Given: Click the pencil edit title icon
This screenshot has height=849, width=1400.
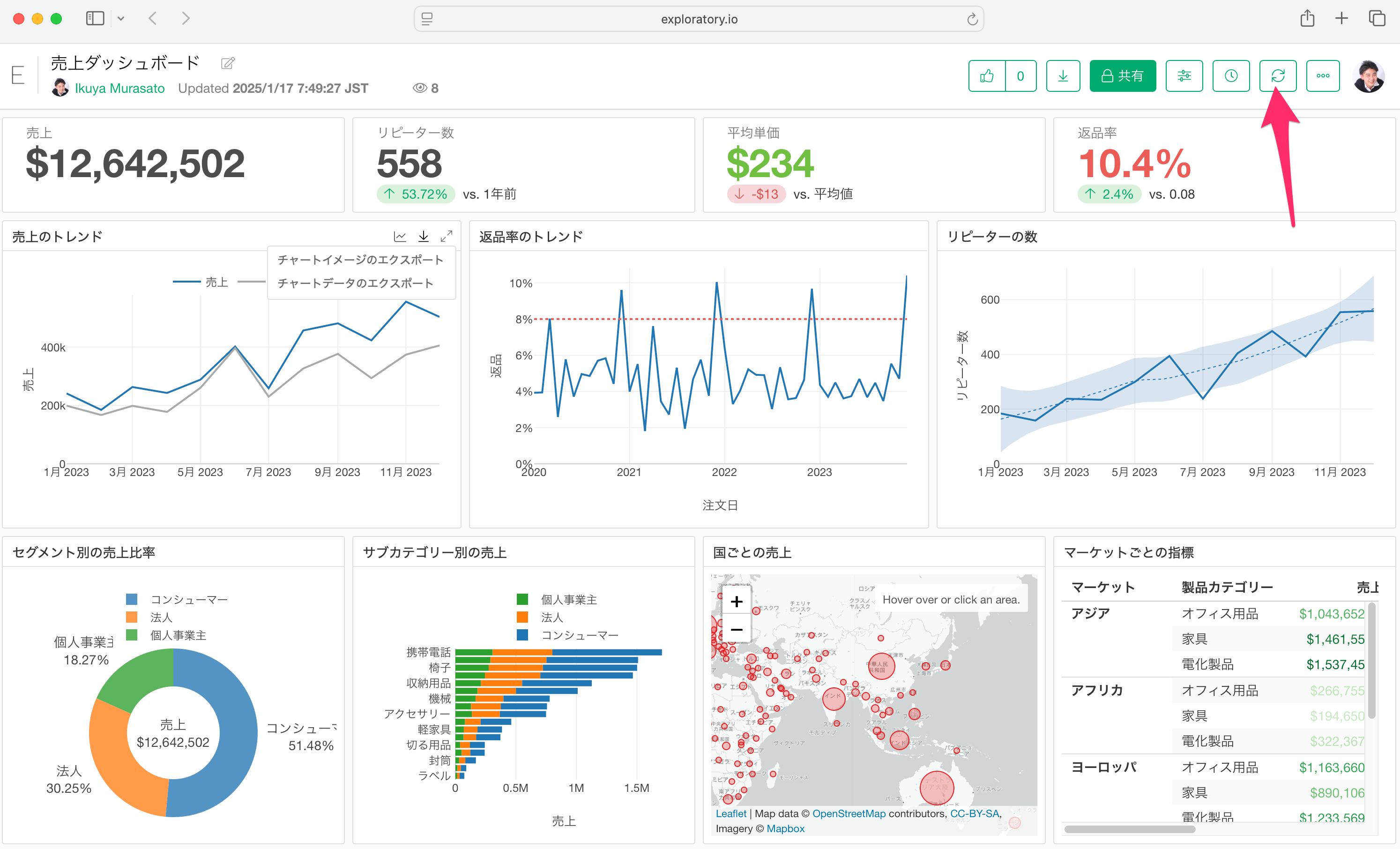Looking at the screenshot, I should [228, 63].
